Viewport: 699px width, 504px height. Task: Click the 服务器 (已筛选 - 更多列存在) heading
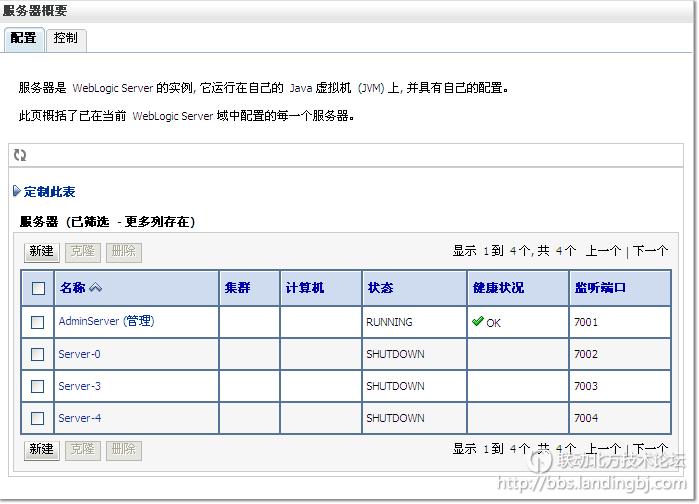tap(107, 221)
